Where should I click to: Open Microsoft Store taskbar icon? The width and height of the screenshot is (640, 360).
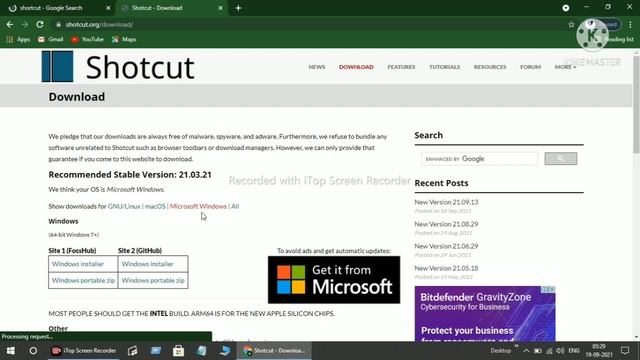[178, 351]
